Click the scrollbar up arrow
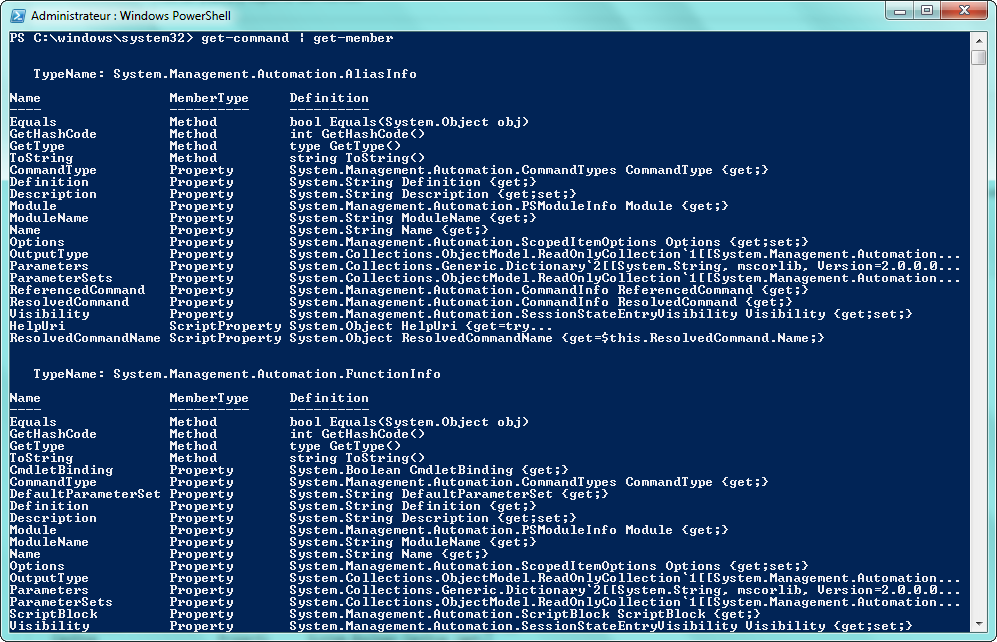This screenshot has height=642, width=997. (979, 39)
